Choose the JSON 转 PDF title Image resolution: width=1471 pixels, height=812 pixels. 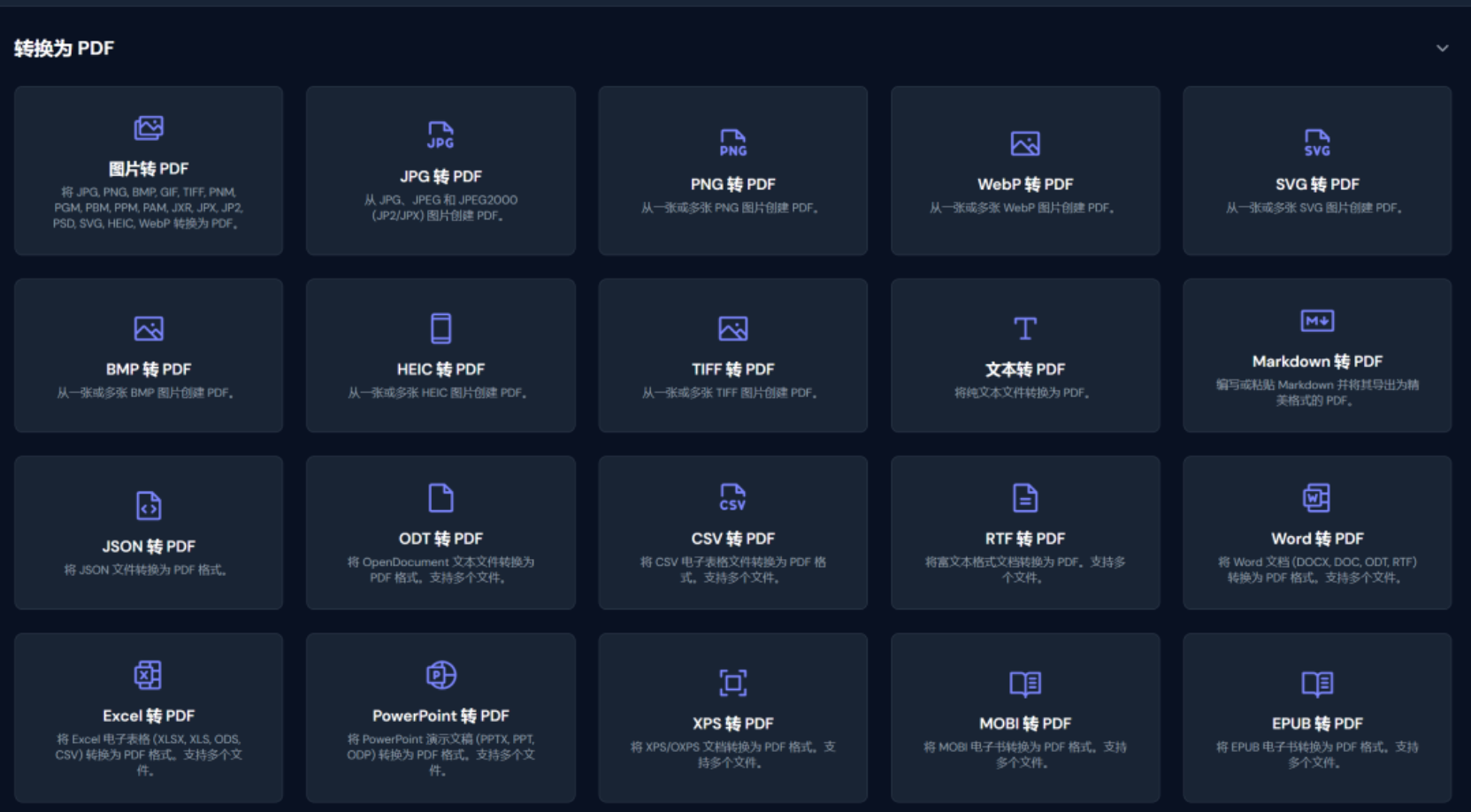pos(149,546)
